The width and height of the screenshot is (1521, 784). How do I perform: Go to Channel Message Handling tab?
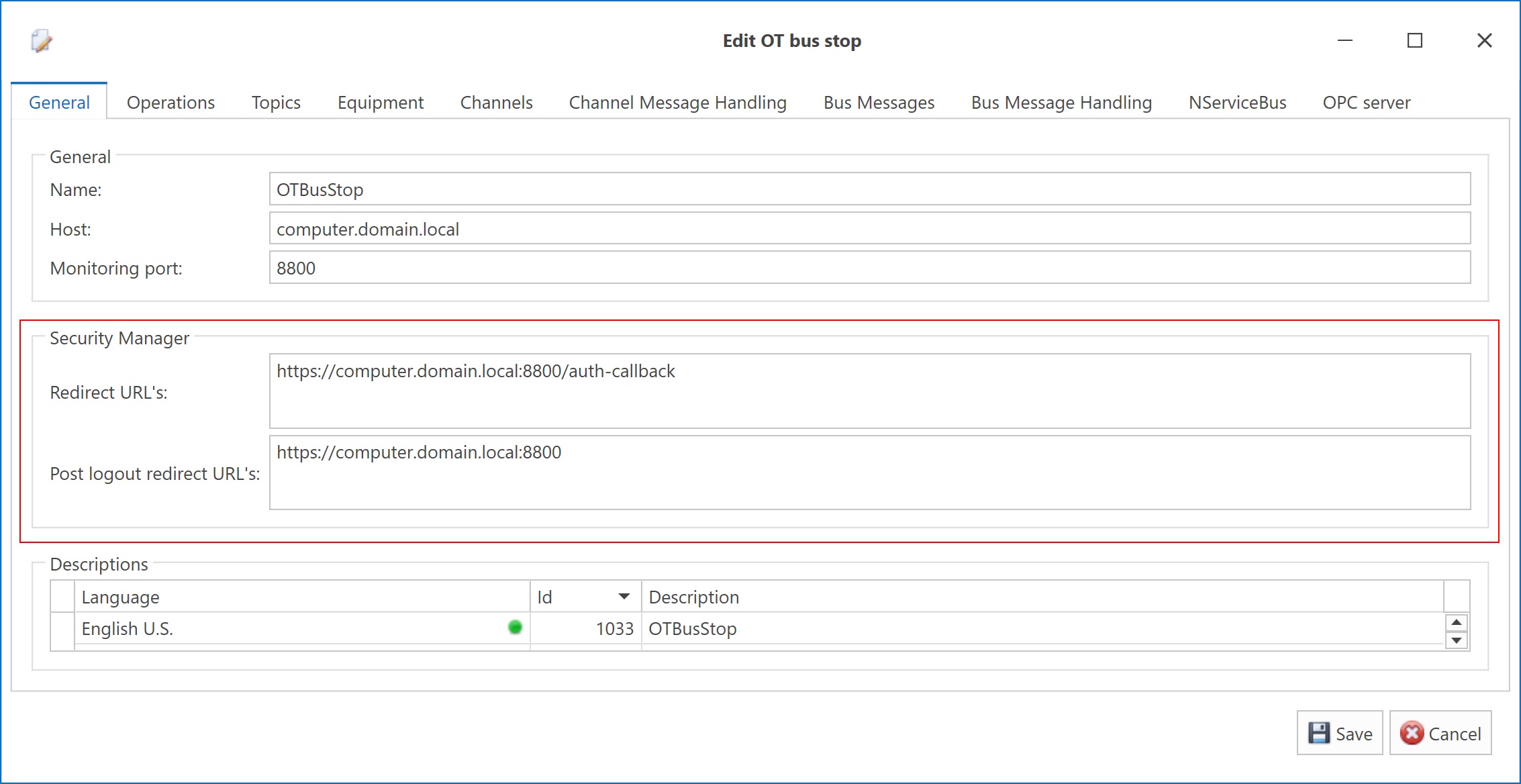[x=677, y=103]
